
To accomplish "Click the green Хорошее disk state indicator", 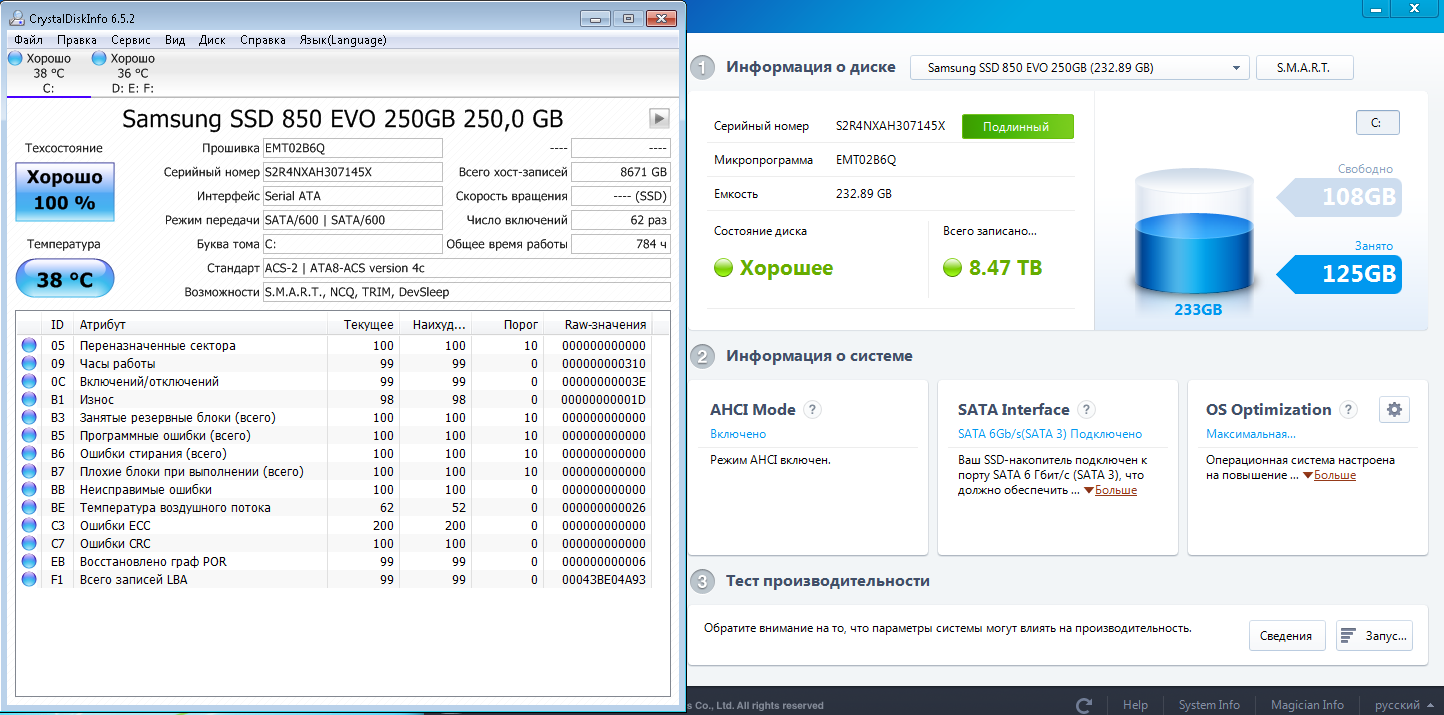I will pos(773,268).
